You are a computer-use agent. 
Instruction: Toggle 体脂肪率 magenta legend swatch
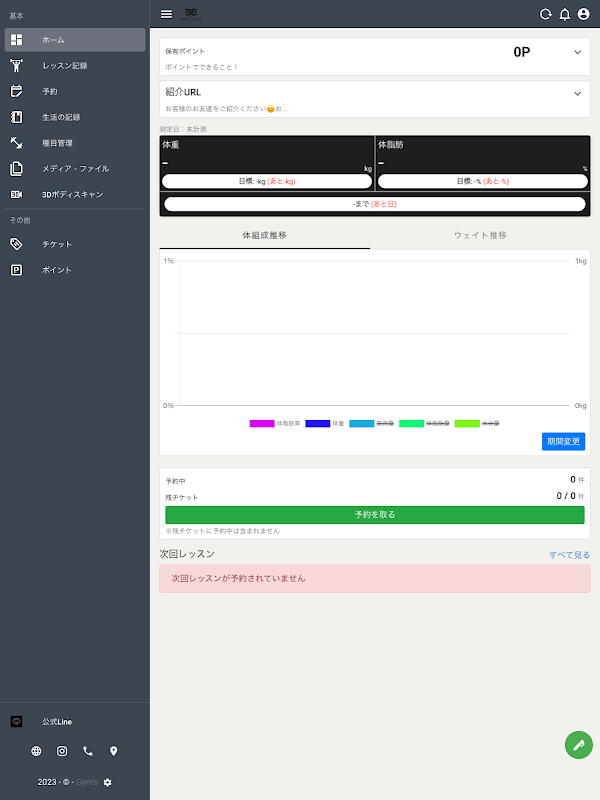(262, 423)
